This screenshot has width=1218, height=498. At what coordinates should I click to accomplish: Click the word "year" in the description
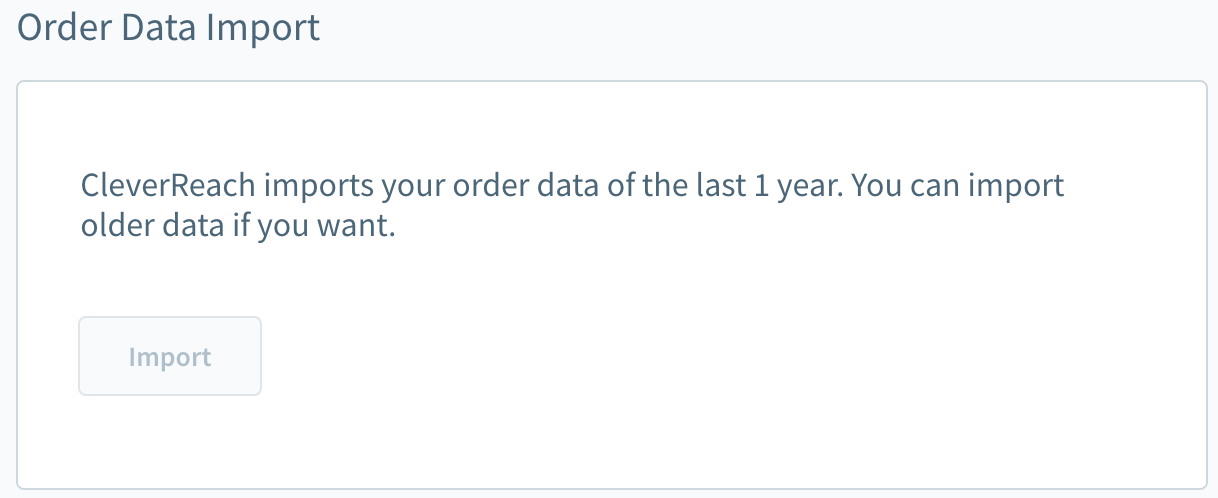[x=813, y=187]
